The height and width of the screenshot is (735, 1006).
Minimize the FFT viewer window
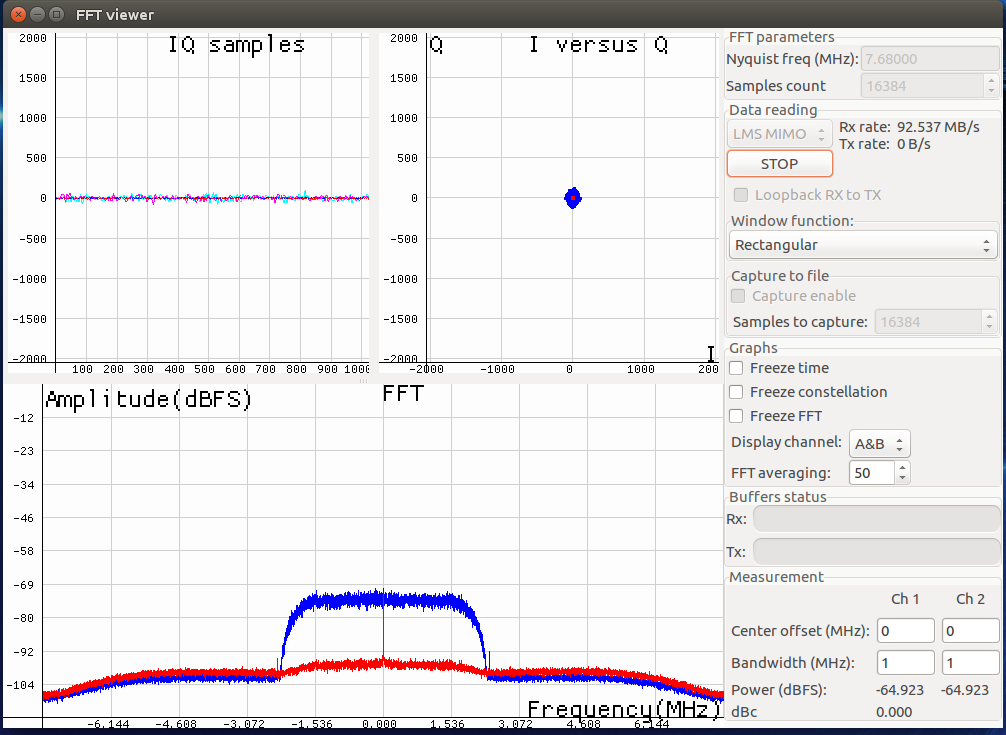[x=37, y=15]
